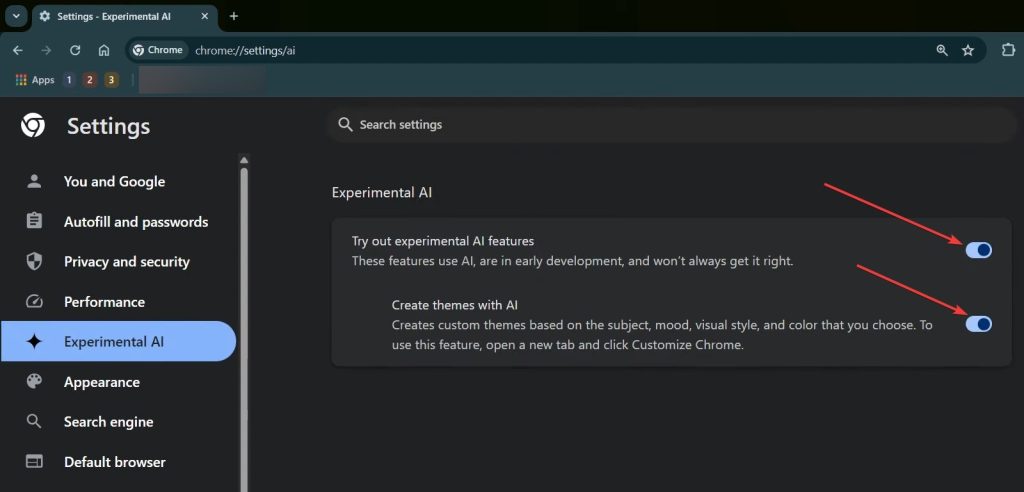Open Default browser section

(118, 461)
